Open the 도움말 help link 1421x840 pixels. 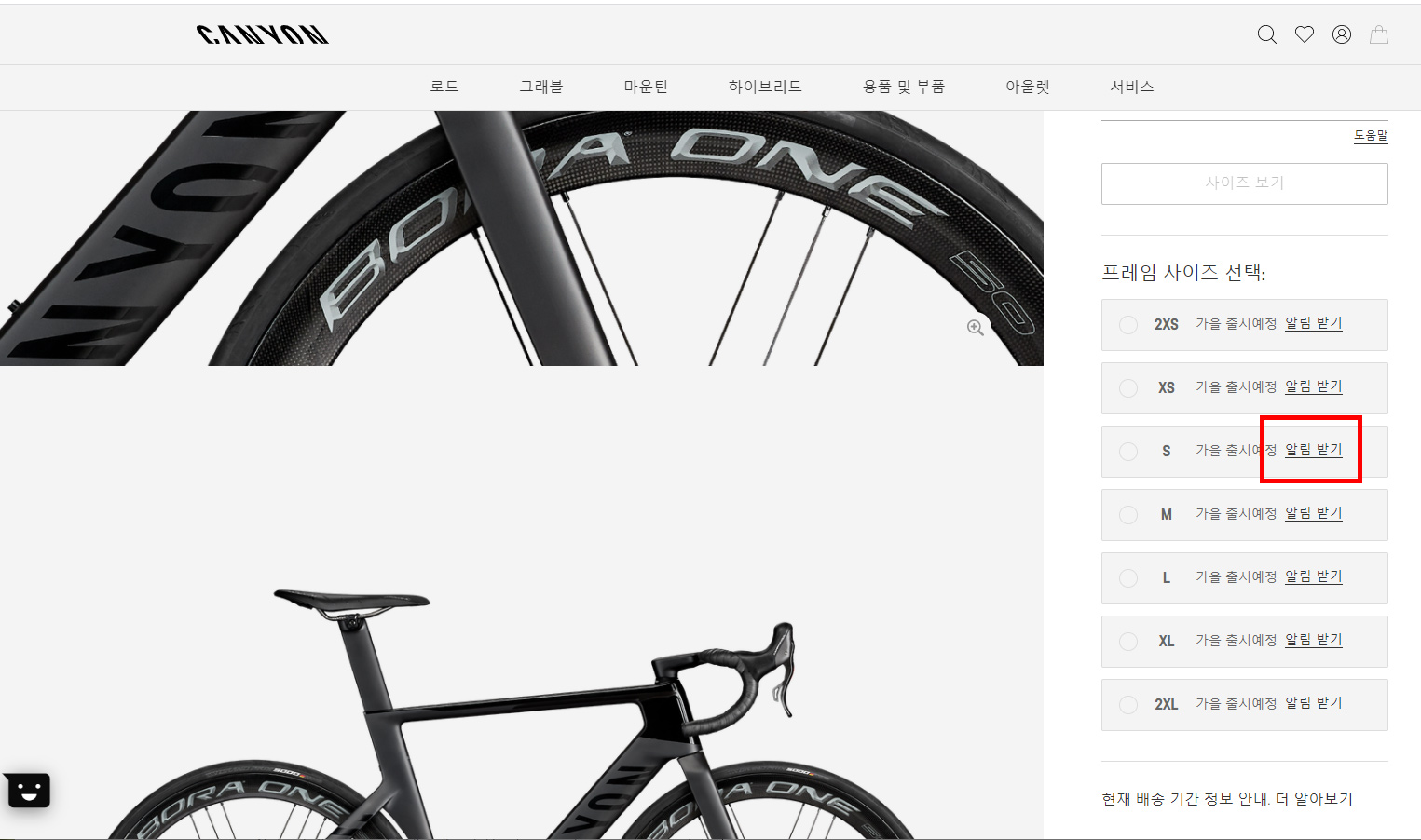1371,135
